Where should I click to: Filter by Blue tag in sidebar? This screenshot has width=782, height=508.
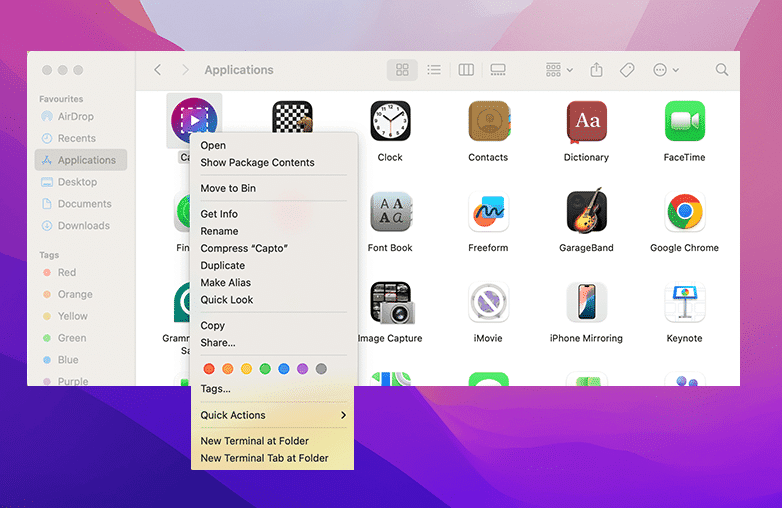coord(81,360)
